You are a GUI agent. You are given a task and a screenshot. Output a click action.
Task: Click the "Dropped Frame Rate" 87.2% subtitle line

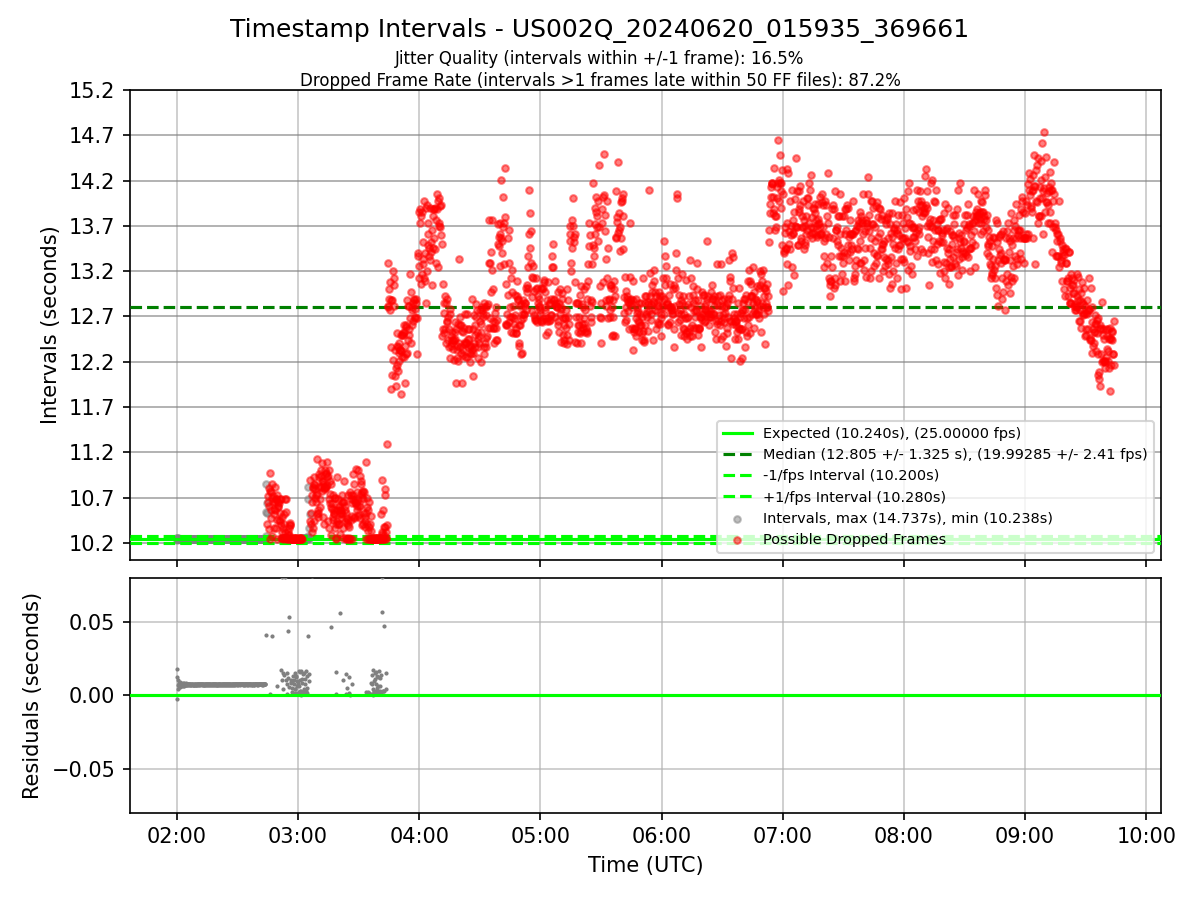600,80
